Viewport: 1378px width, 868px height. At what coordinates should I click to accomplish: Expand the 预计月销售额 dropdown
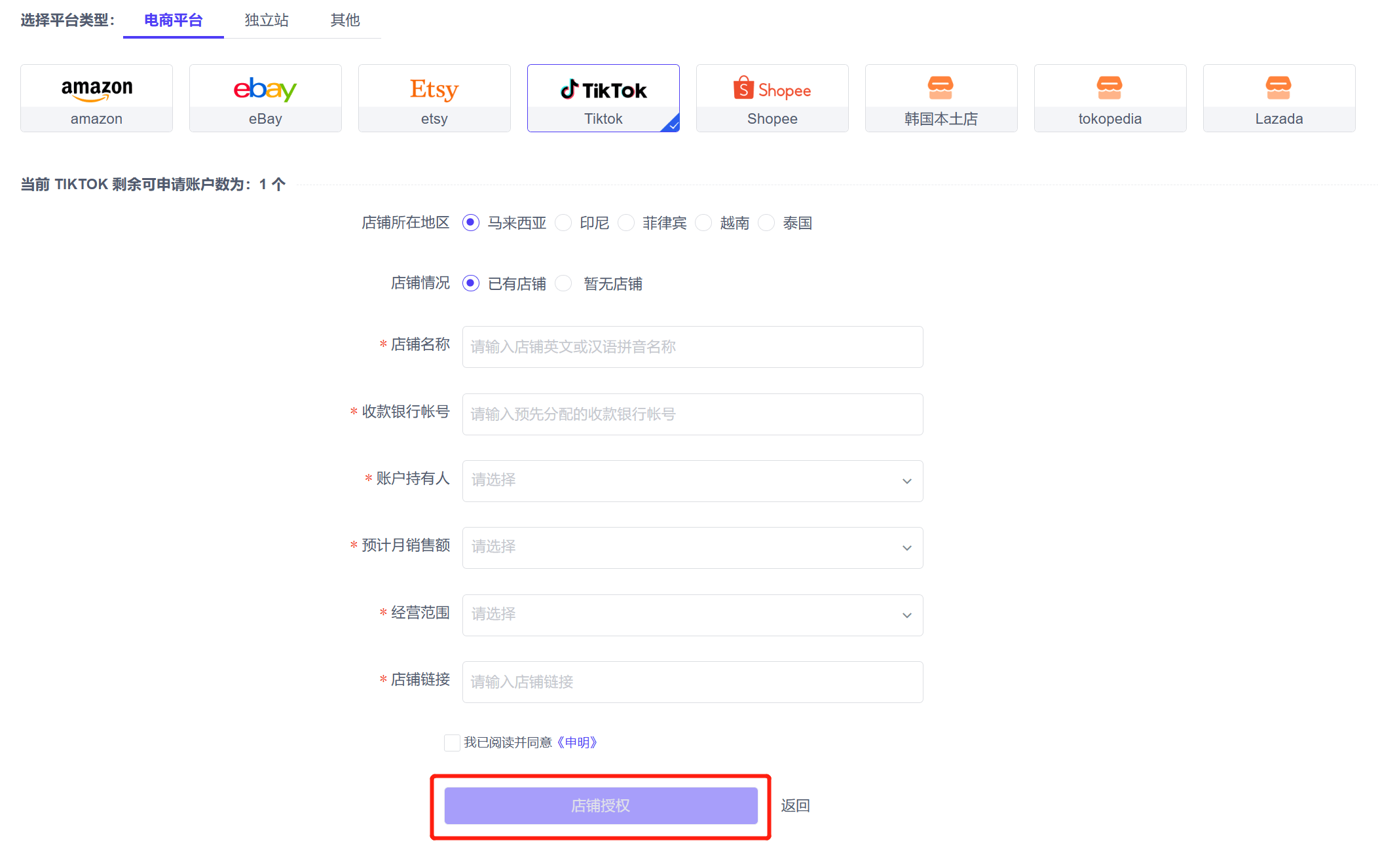(692, 548)
